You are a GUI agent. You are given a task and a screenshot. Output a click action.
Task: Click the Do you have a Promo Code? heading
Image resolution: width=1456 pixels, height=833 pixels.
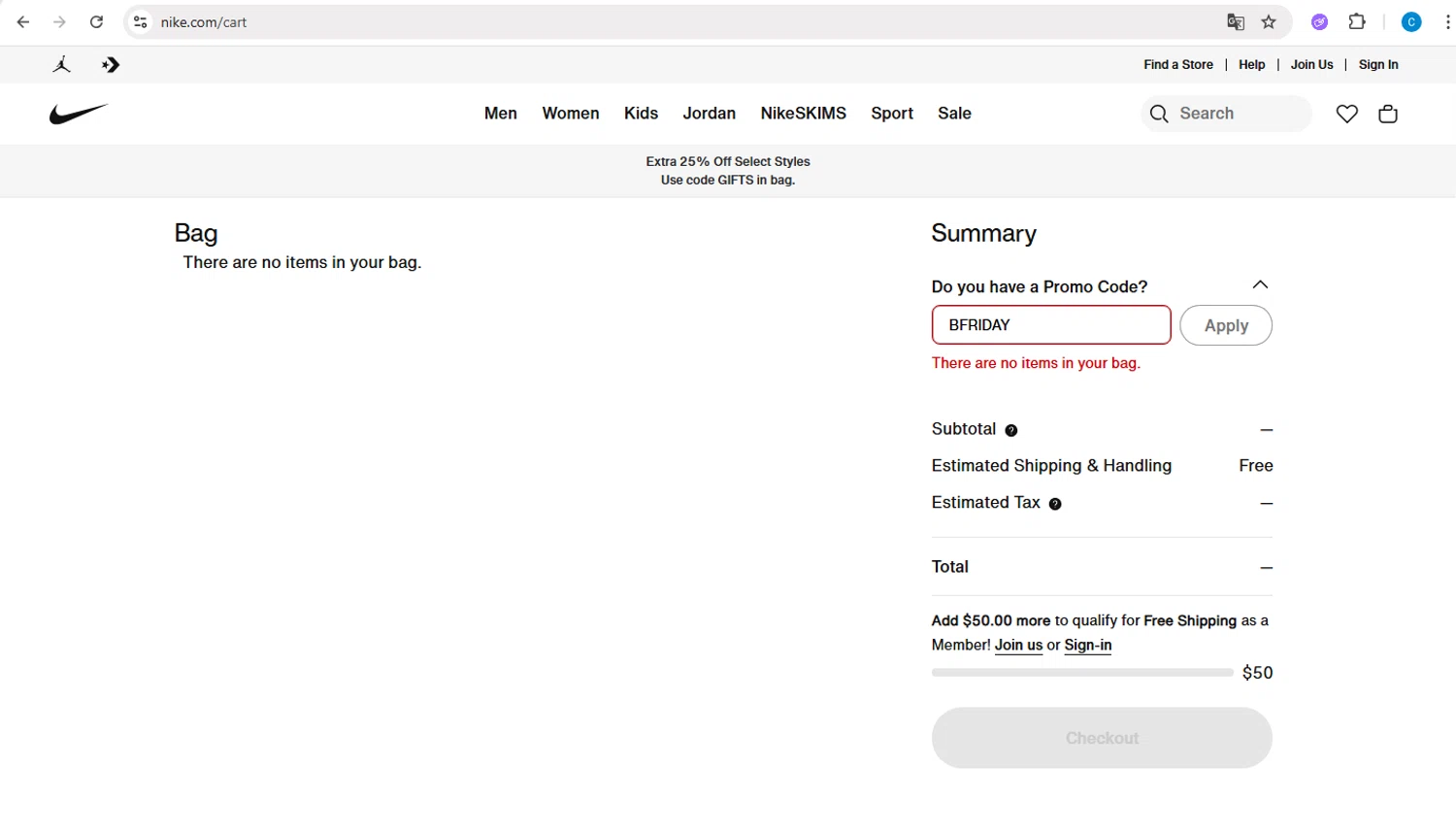(x=1040, y=286)
